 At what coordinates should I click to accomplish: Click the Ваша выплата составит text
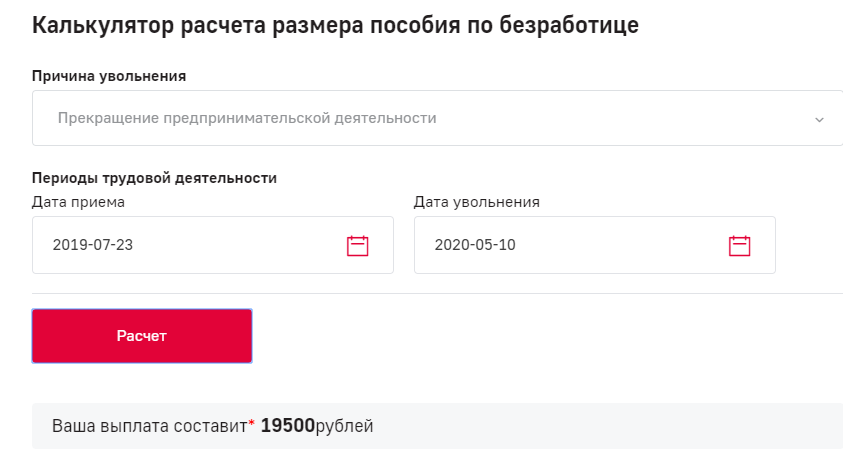tap(149, 426)
